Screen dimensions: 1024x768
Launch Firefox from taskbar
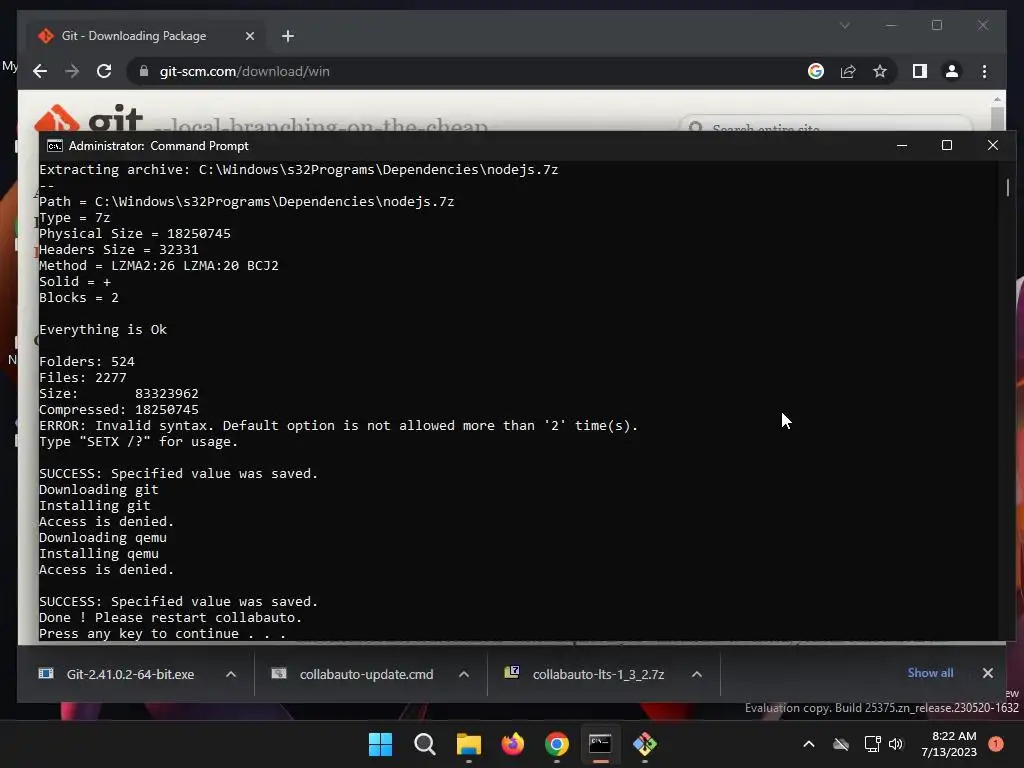[513, 744]
